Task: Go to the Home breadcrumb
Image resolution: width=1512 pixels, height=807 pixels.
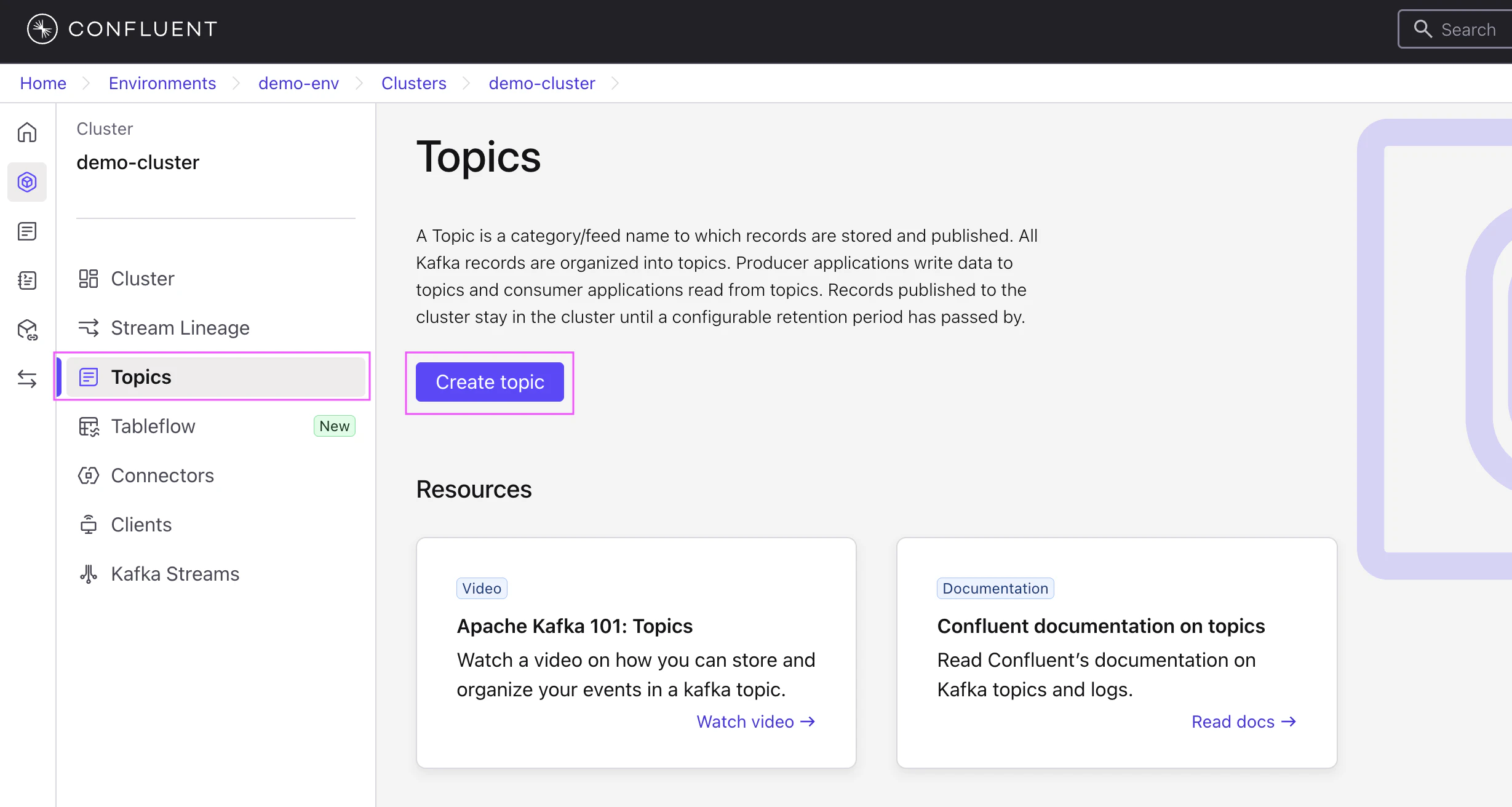Action: (43, 83)
